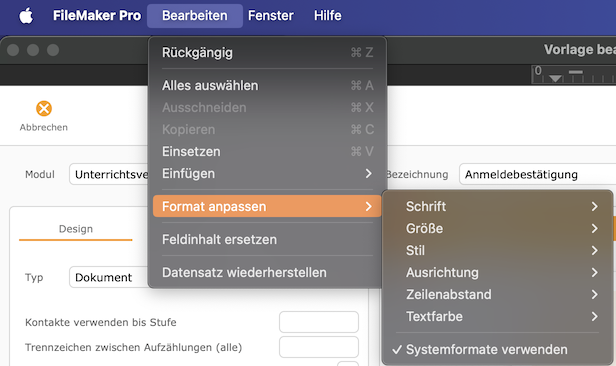Choose Feldinhalt ersetzen

pyautogui.click(x=267, y=239)
